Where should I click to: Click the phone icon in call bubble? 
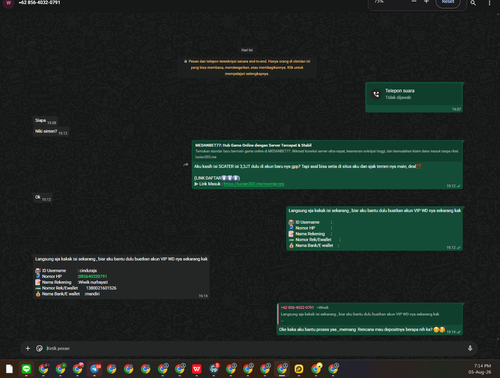coord(376,94)
